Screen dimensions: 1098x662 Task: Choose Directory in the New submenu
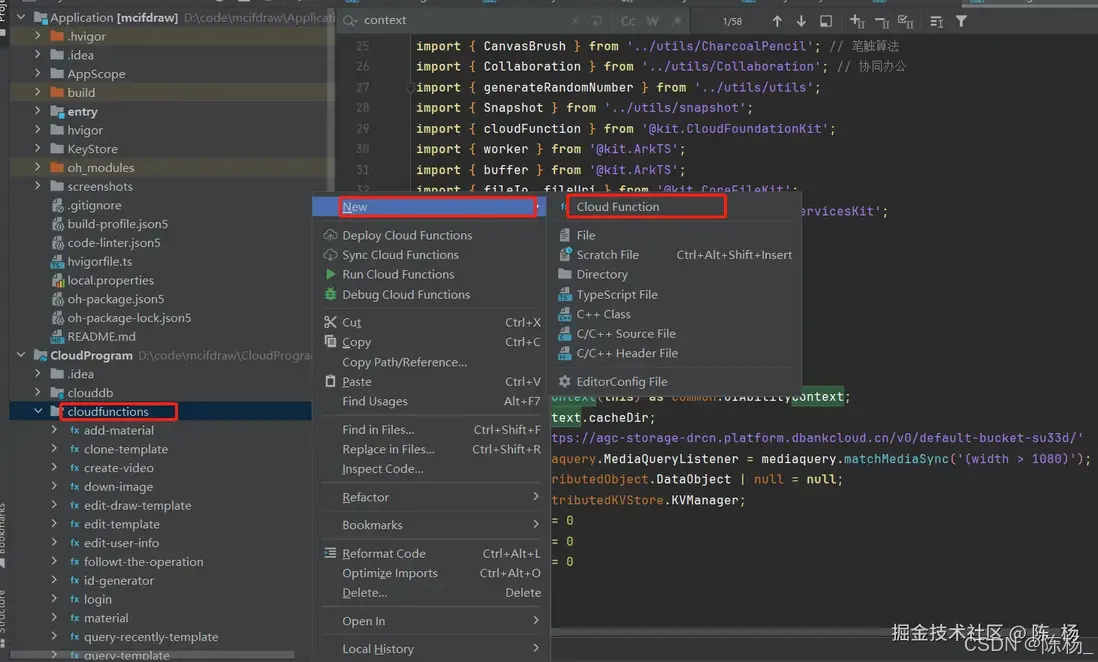click(676, 275)
